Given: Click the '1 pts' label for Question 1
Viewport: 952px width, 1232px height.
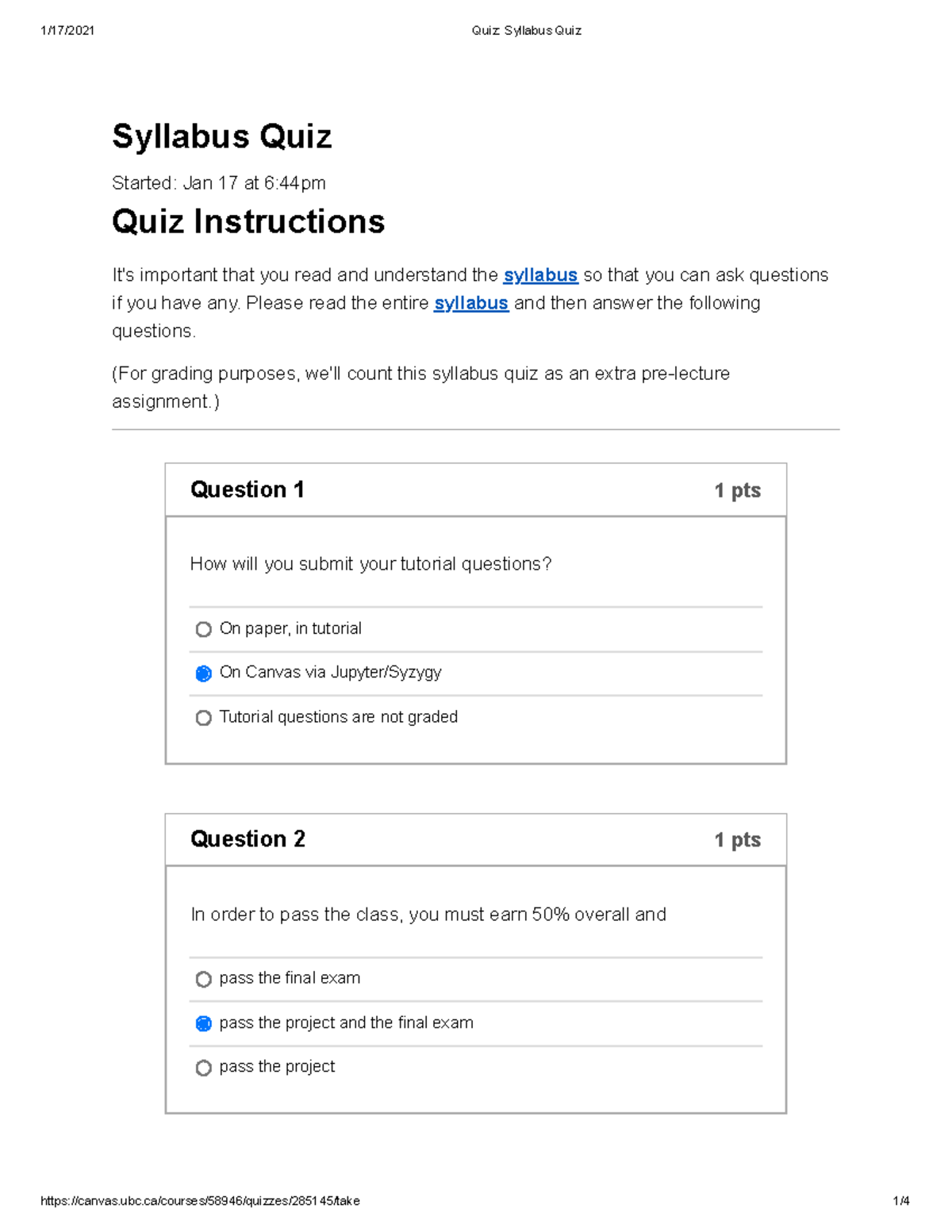Looking at the screenshot, I should (x=737, y=489).
